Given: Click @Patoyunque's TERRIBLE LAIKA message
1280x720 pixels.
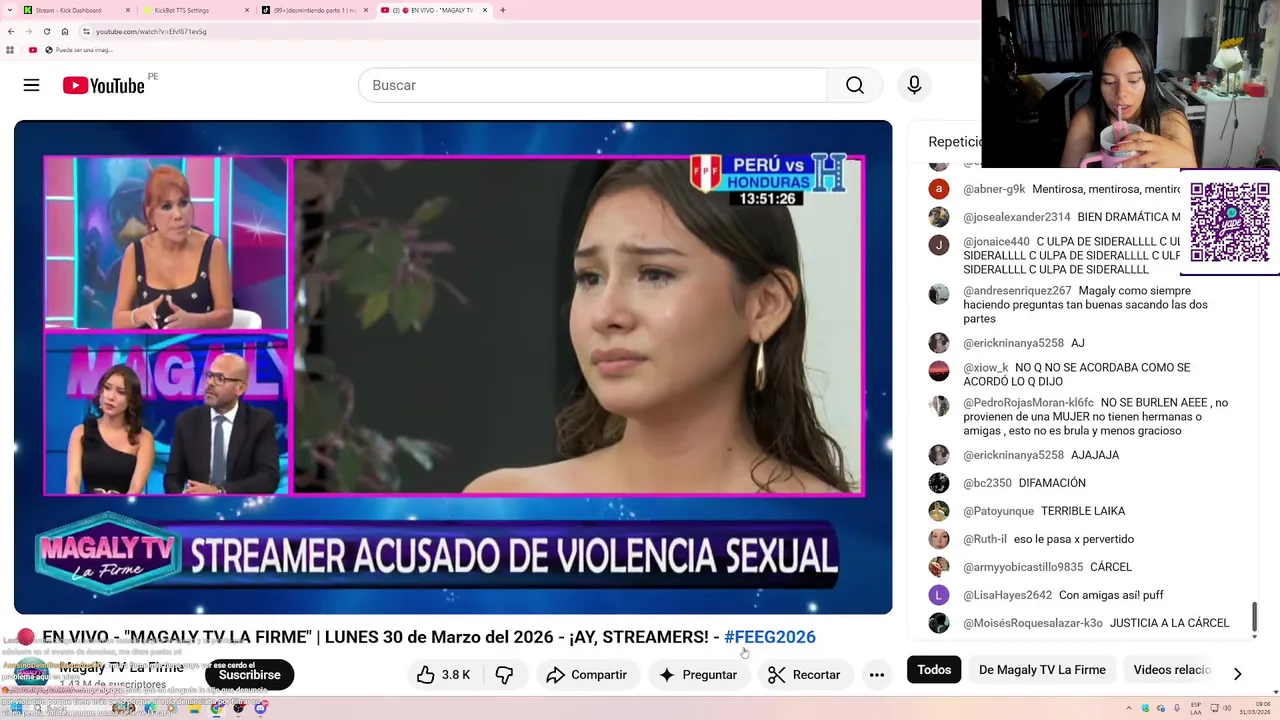Looking at the screenshot, I should point(1083,511).
